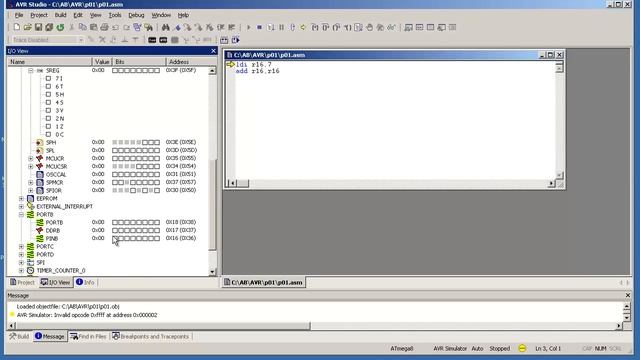640x360 pixels.
Task: Close the Message panel
Action: pos(628,295)
